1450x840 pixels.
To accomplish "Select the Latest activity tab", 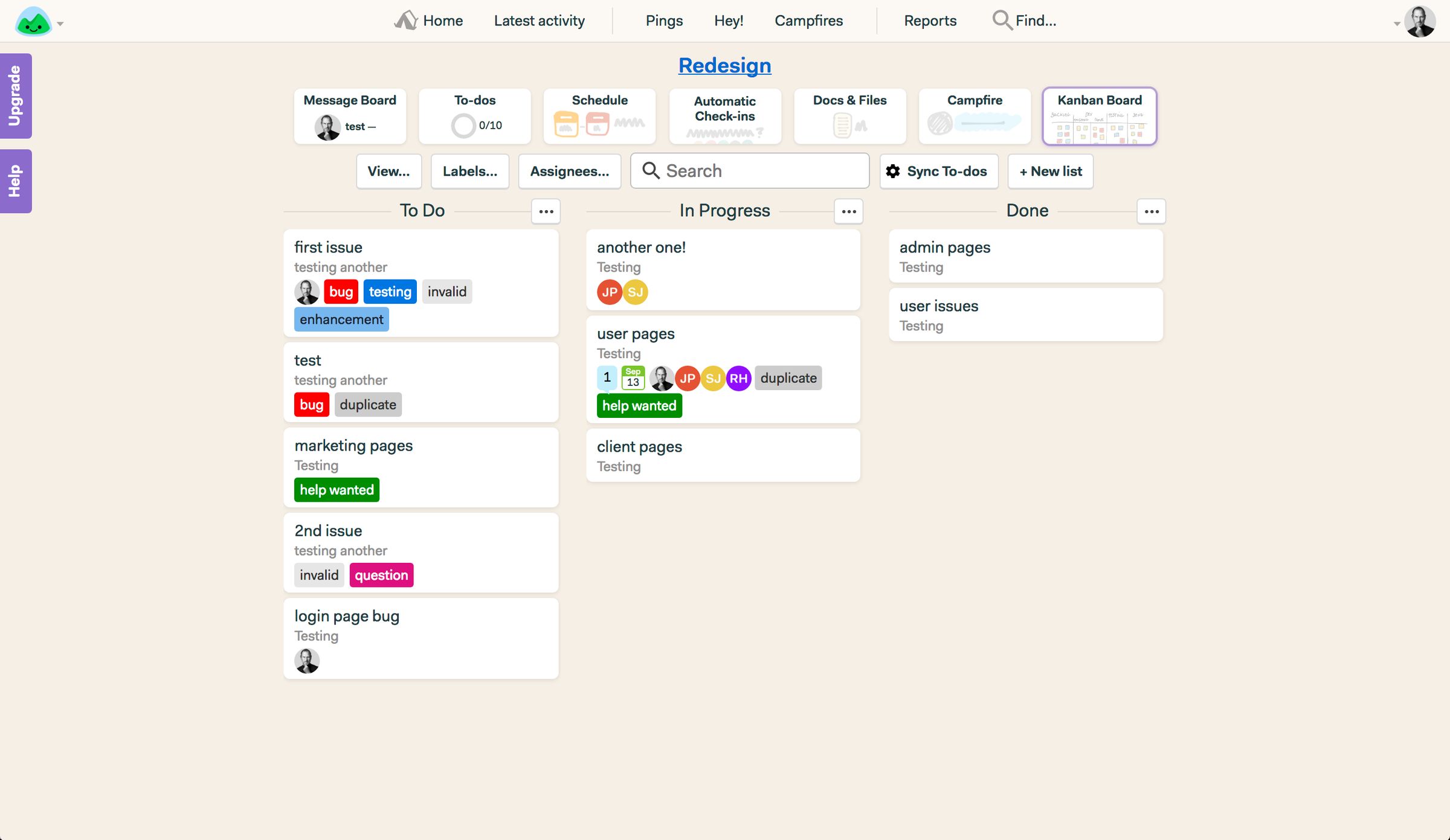I will point(539,20).
